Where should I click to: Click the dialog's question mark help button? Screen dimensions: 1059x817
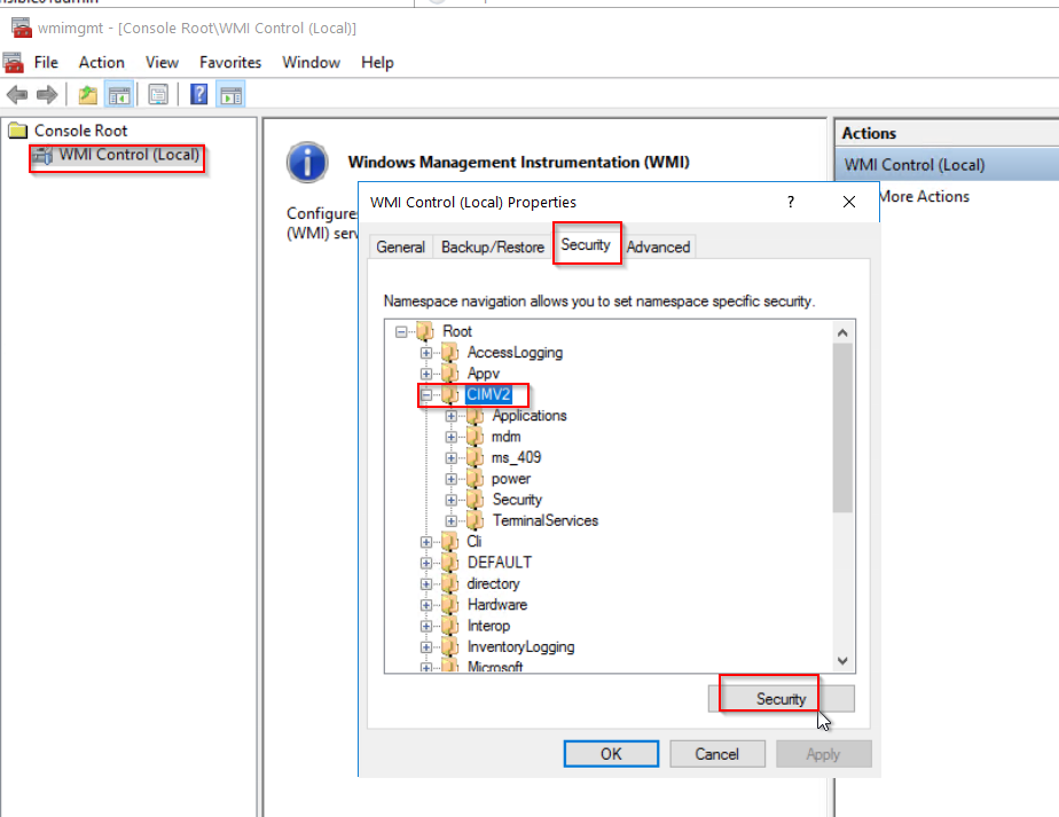tap(790, 202)
